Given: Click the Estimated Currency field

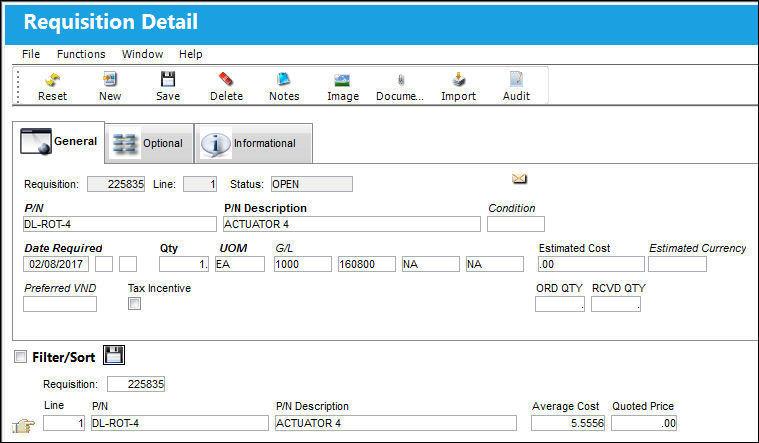Looking at the screenshot, I should [x=677, y=264].
